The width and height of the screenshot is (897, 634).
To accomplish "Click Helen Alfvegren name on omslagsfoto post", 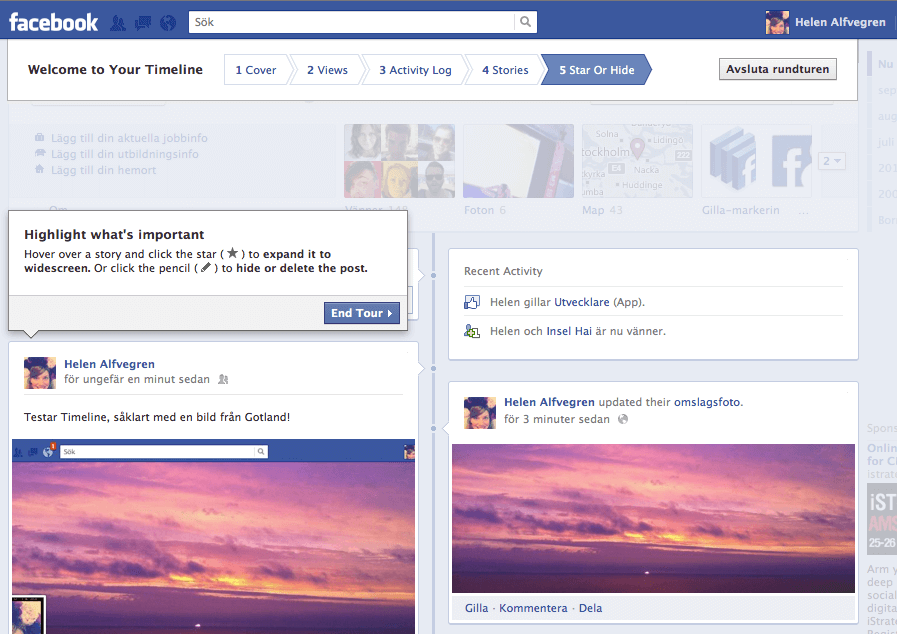I will coord(549,402).
